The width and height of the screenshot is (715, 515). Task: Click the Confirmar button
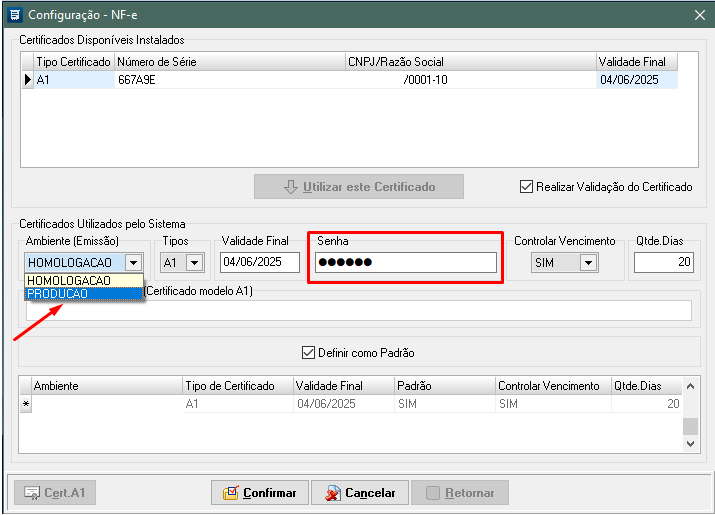(260, 493)
